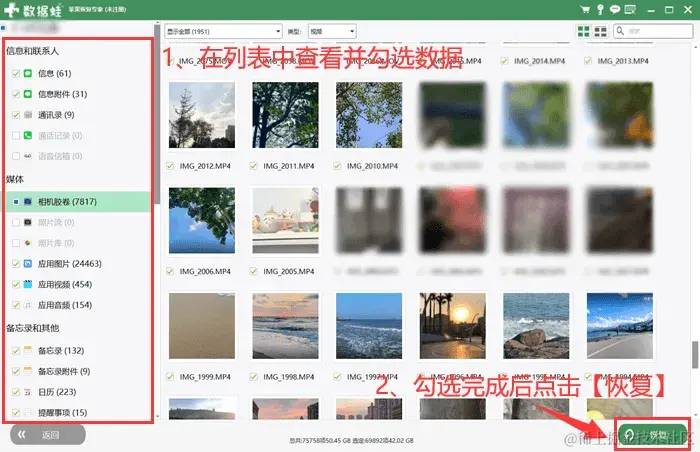Click the 备忘录和其他 section heading
This screenshot has width=700, height=452.
click(x=32, y=328)
